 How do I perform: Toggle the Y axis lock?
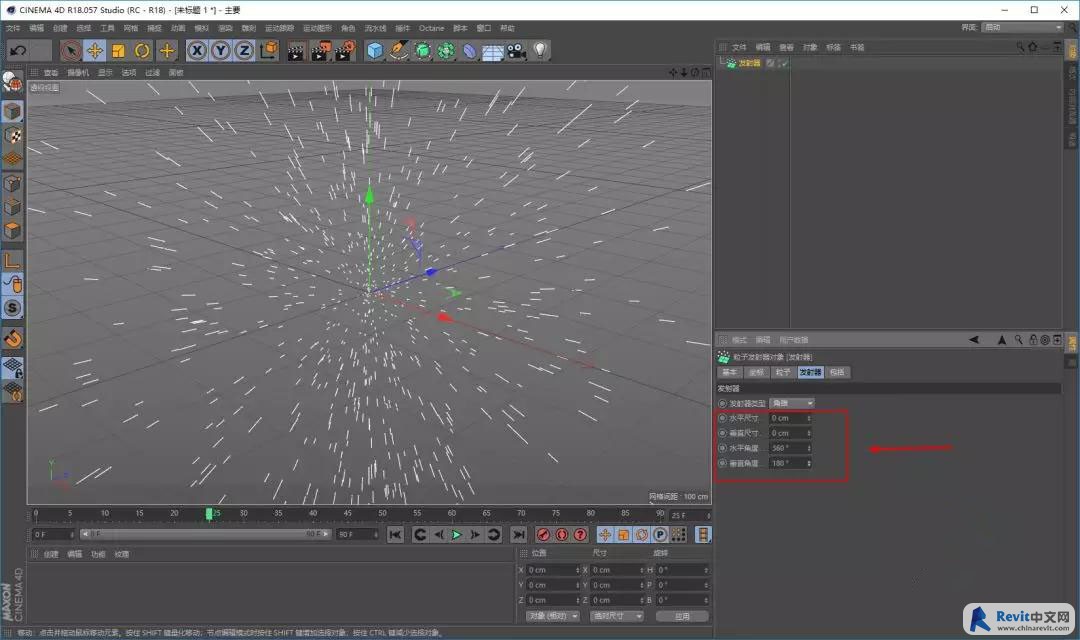220,50
